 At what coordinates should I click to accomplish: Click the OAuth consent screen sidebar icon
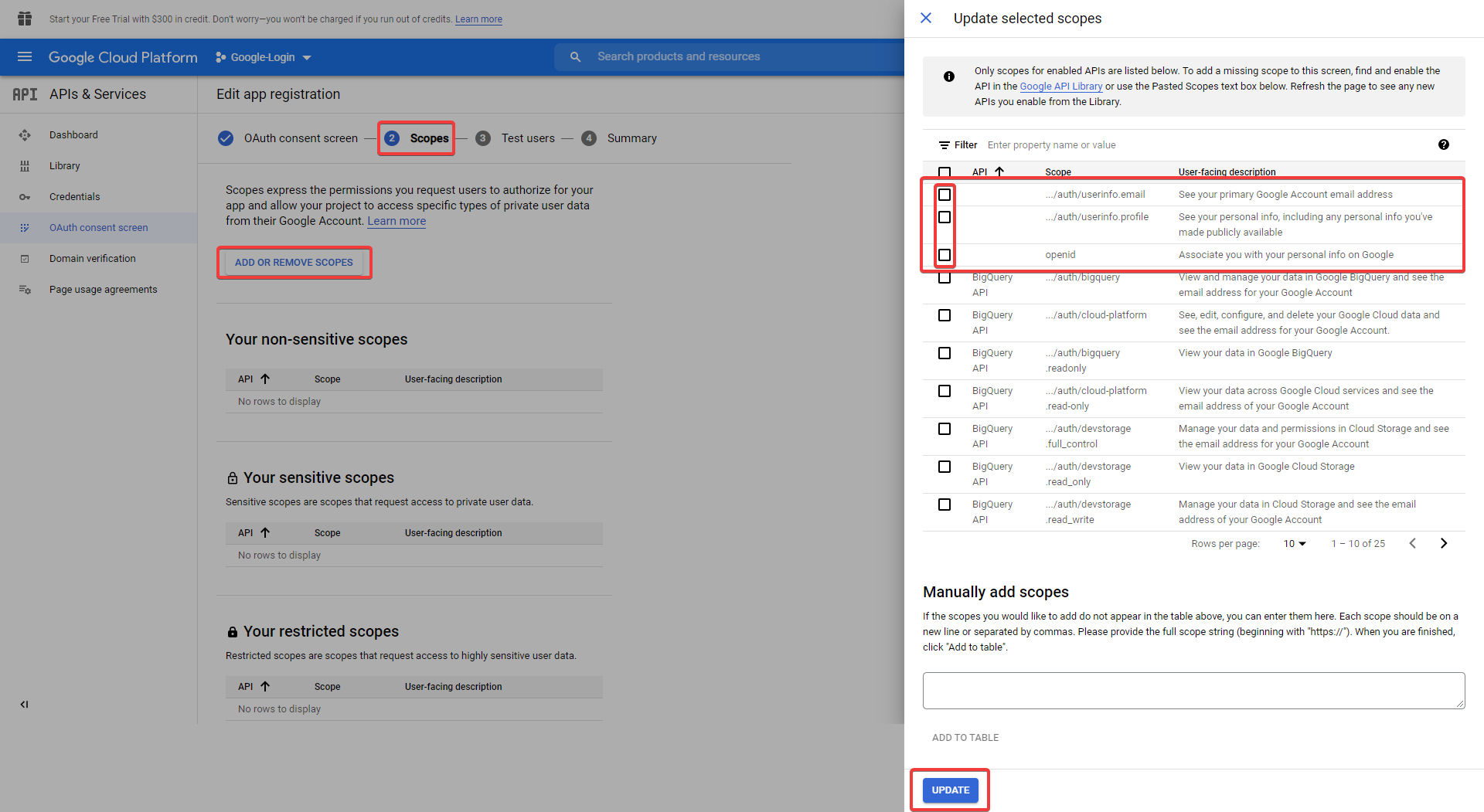coord(25,228)
